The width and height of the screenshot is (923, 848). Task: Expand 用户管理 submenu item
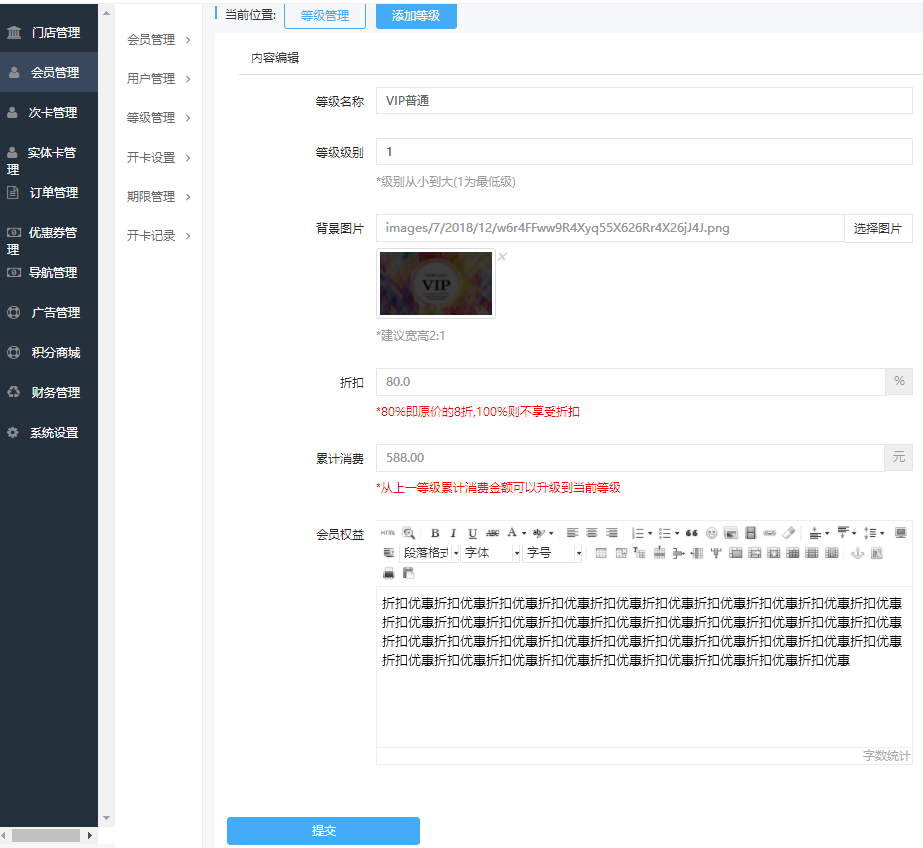click(159, 79)
